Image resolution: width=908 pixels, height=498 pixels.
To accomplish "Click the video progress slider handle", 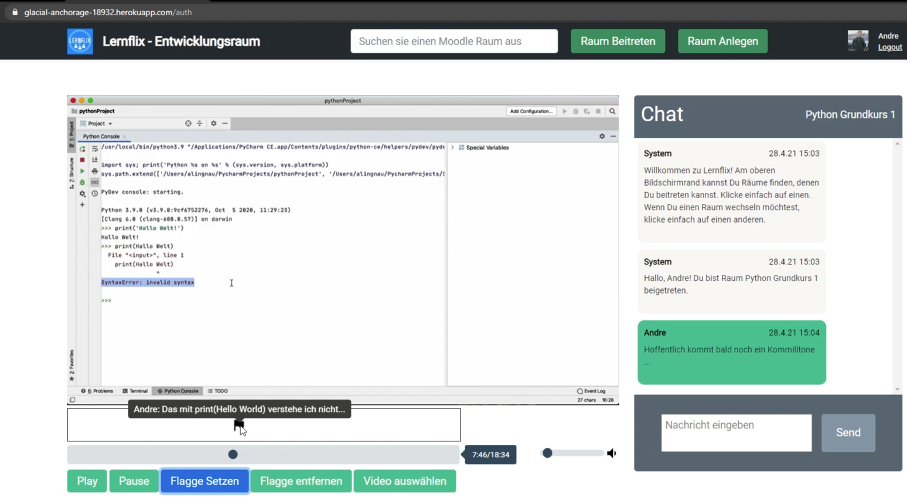I will click(x=233, y=455).
